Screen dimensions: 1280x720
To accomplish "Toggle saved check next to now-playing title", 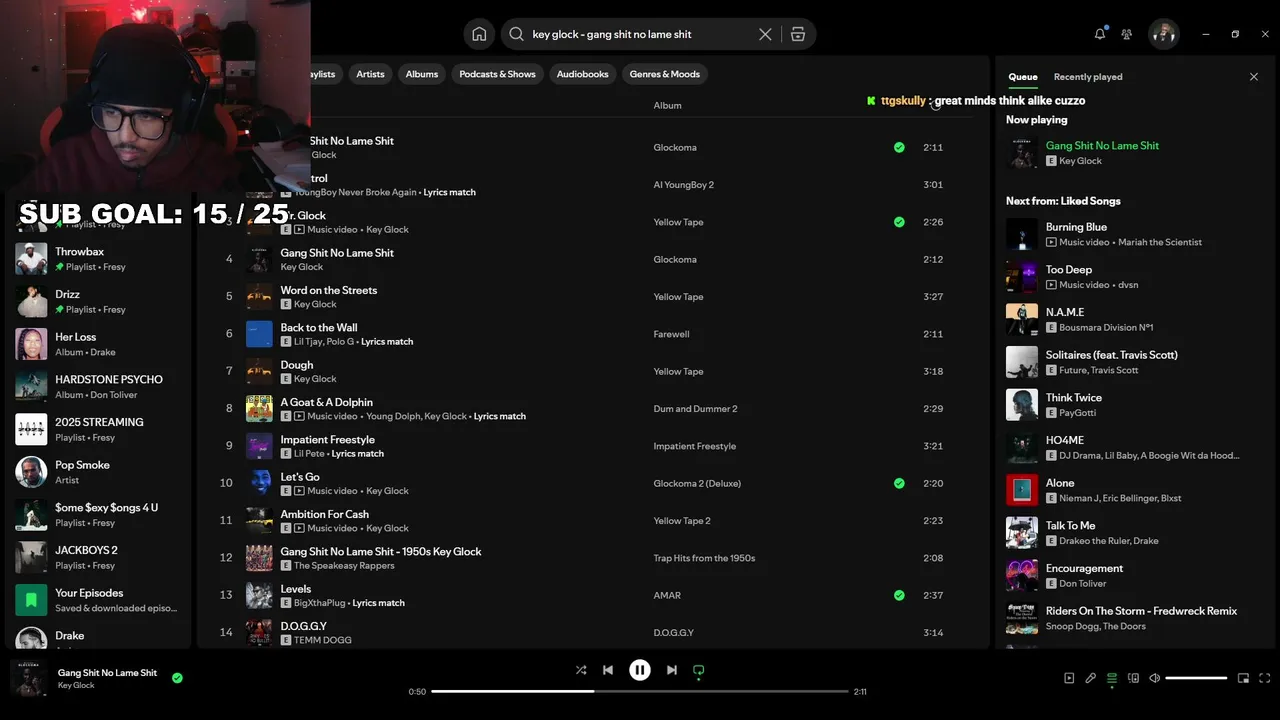I will [177, 678].
